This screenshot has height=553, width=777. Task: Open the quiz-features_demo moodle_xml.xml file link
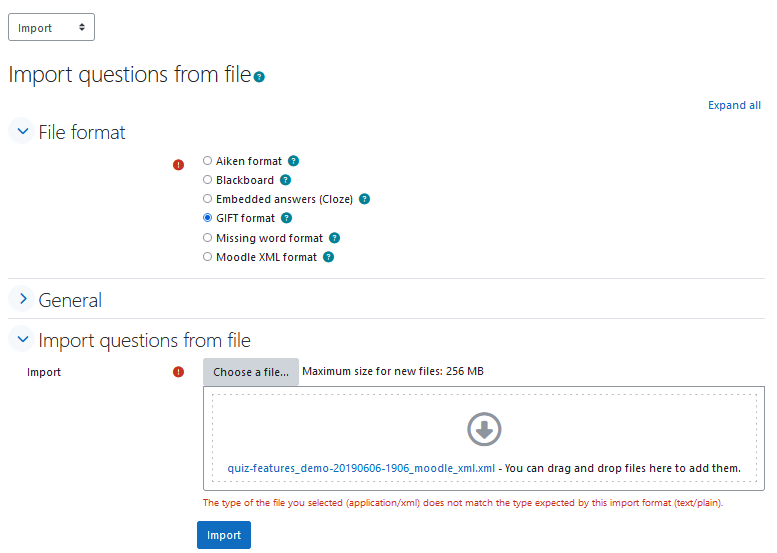click(361, 468)
